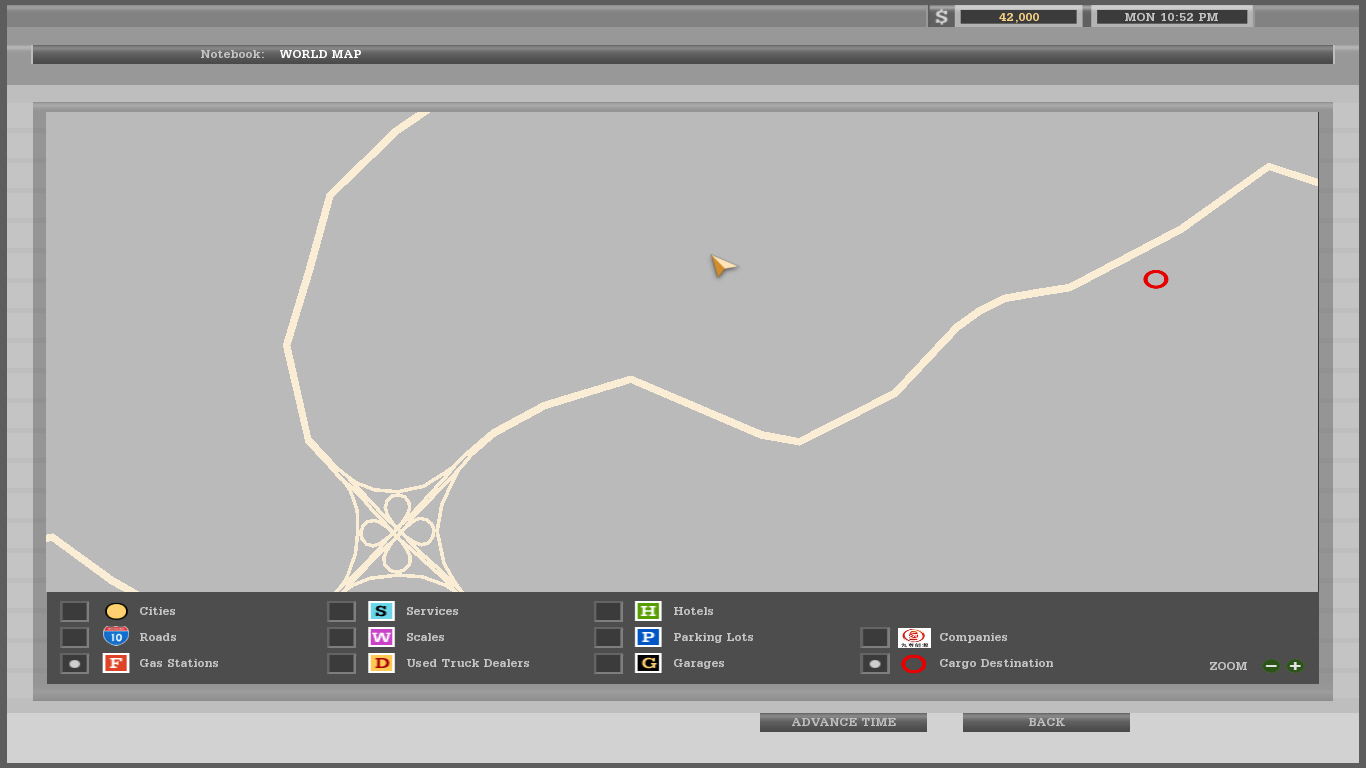The width and height of the screenshot is (1366, 768).
Task: Click the Used Truck Dealers D icon
Action: point(381,663)
